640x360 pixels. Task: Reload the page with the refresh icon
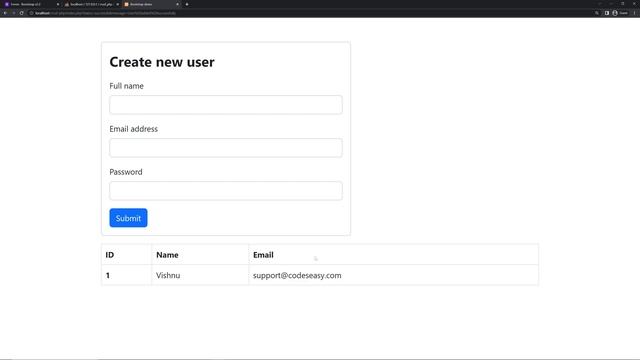(x=22, y=13)
